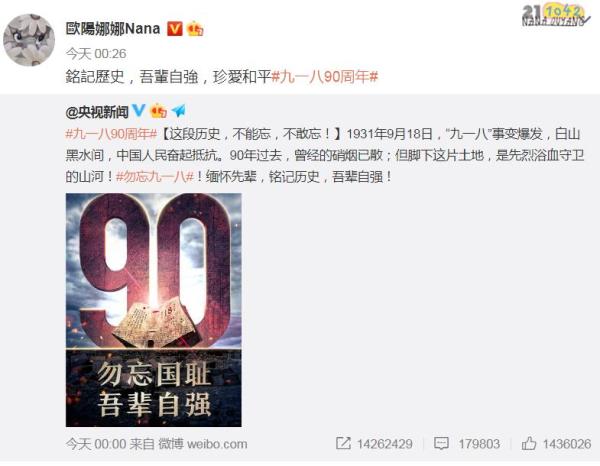Open hashtag #九一八90周年# in Nana's post
600x466 pixels.
[324, 77]
